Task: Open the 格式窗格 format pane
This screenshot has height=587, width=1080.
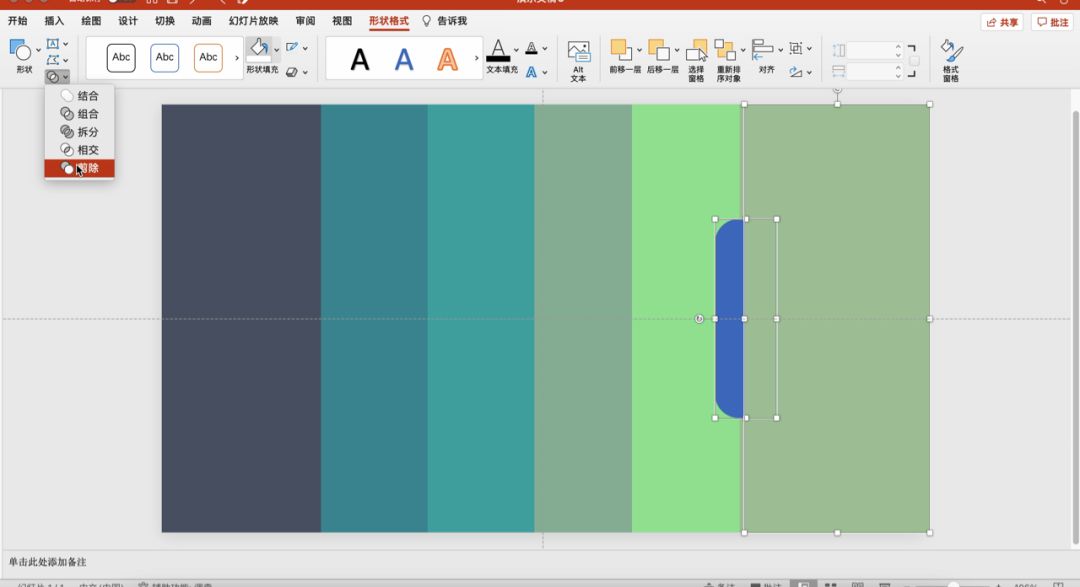Action: [x=951, y=61]
